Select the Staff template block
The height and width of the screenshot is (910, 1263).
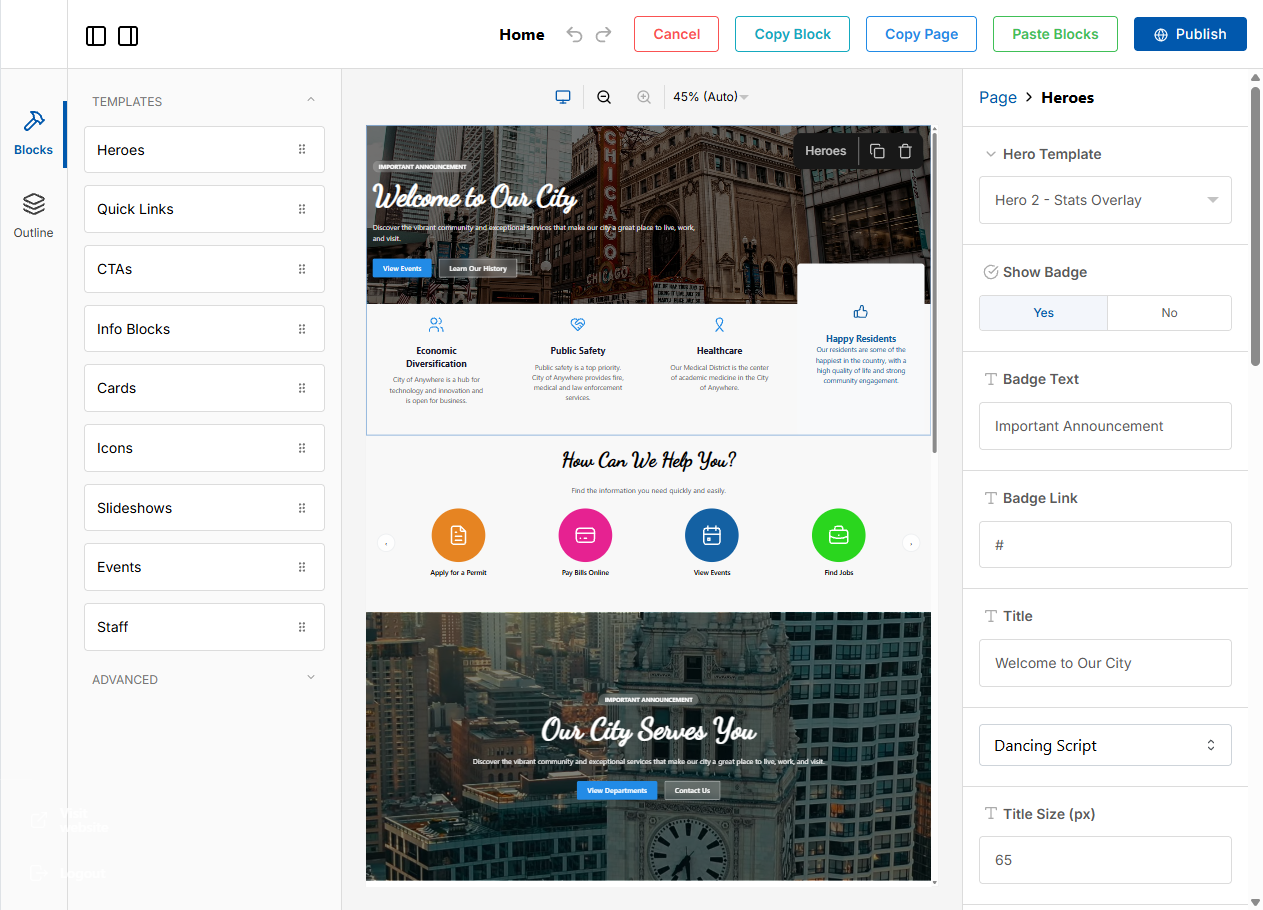click(204, 627)
